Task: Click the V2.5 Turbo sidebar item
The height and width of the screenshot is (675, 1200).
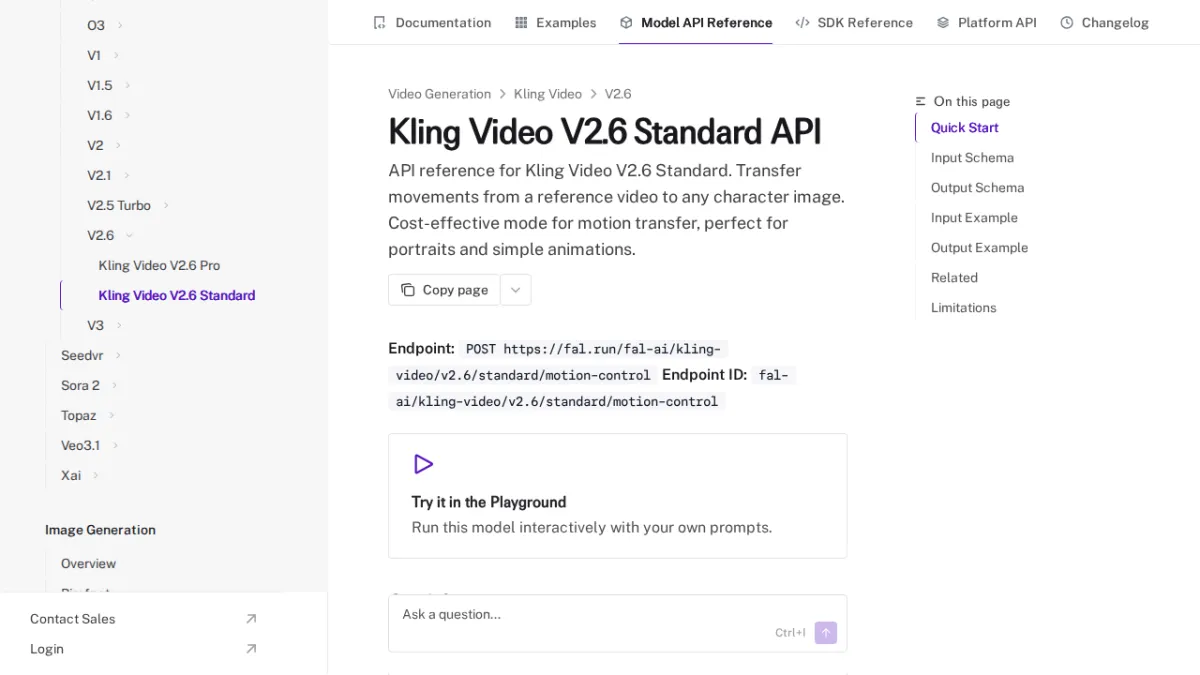Action: [x=119, y=205]
